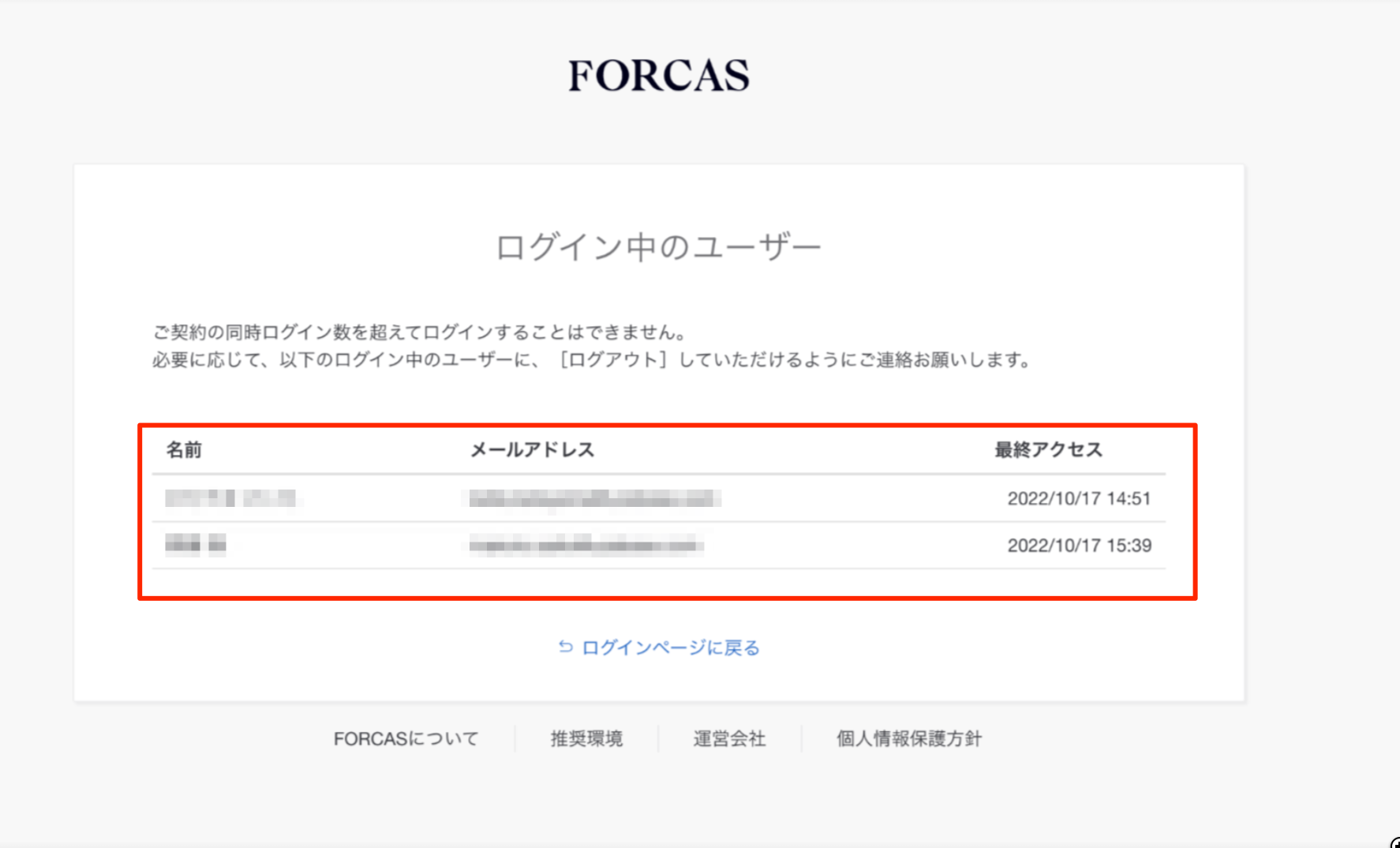Select the blurred name in the first user row
The width and height of the screenshot is (1400, 848).
[x=230, y=498]
